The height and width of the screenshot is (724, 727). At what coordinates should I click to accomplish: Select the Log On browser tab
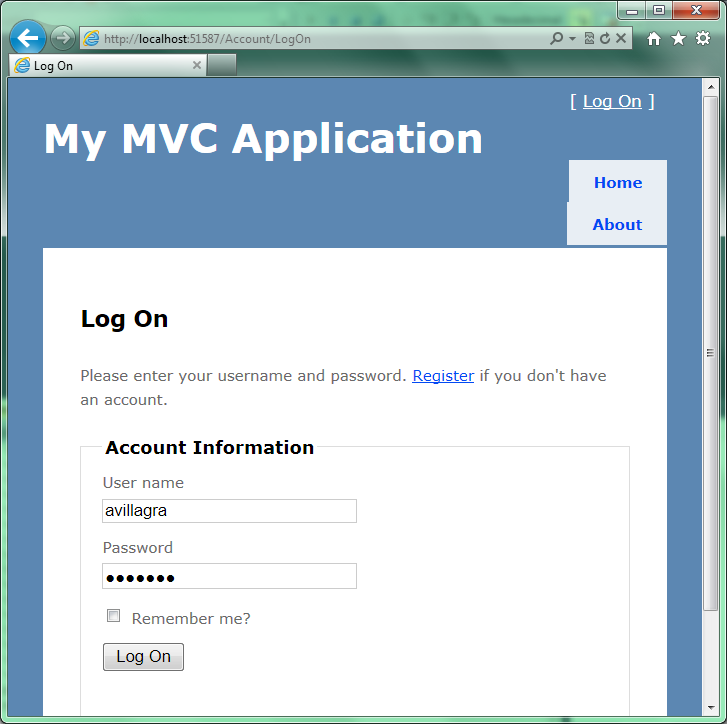point(108,65)
